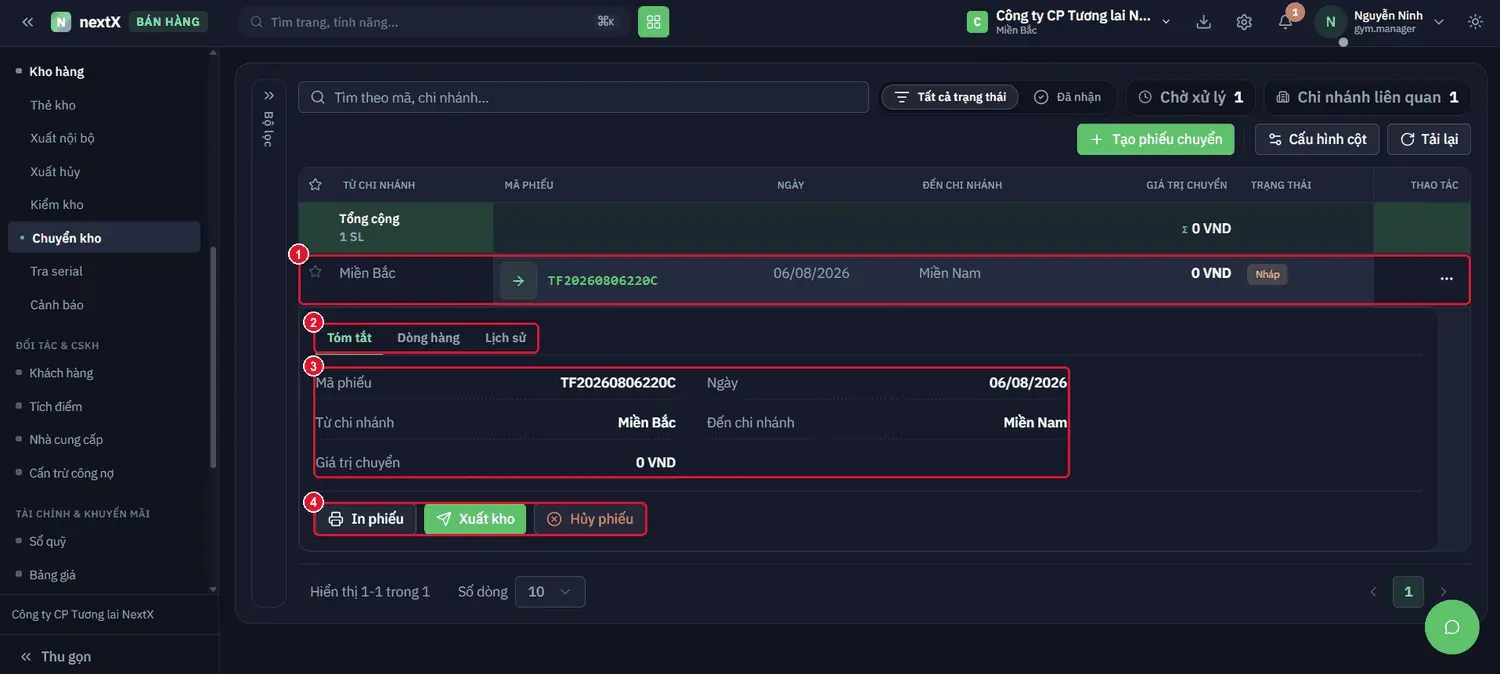Toggle the light/dark theme sun icon
This screenshot has width=1500, height=674.
(x=1475, y=21)
